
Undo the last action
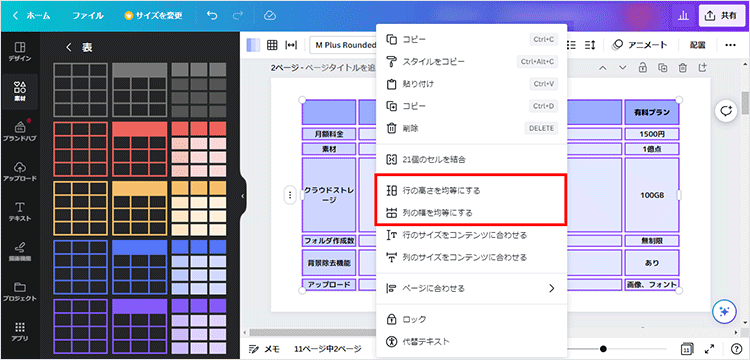pos(212,16)
